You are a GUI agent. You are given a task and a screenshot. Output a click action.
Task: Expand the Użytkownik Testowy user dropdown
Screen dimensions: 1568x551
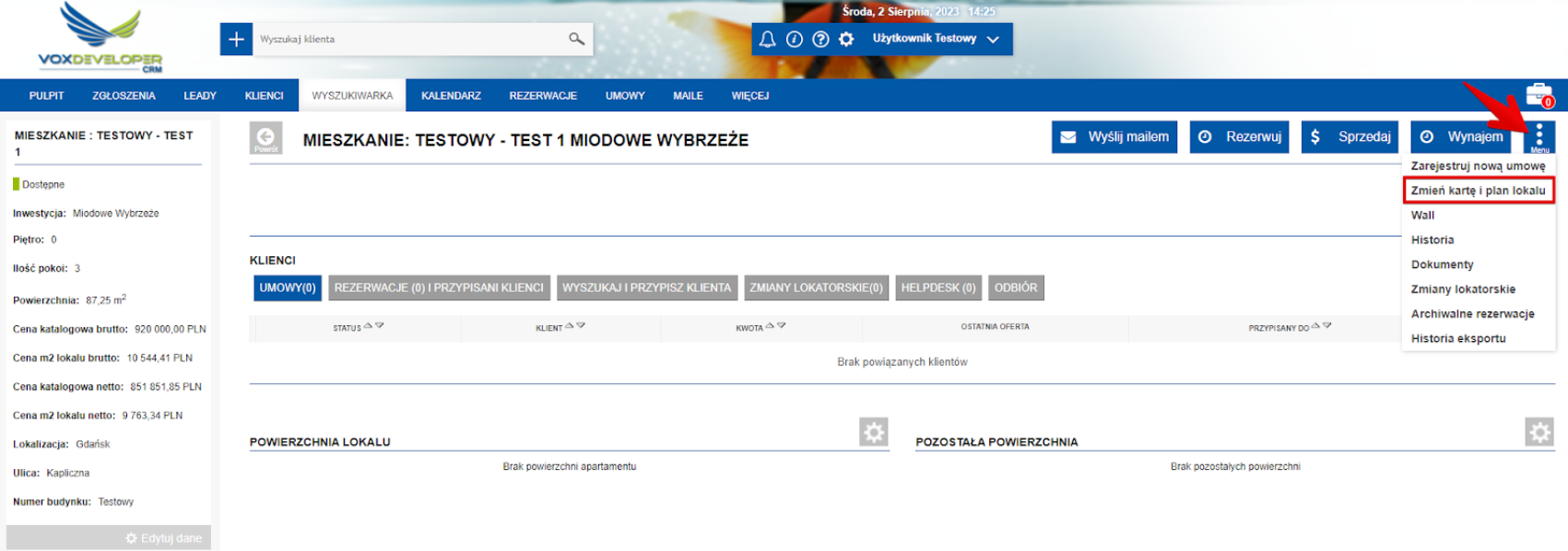point(936,39)
